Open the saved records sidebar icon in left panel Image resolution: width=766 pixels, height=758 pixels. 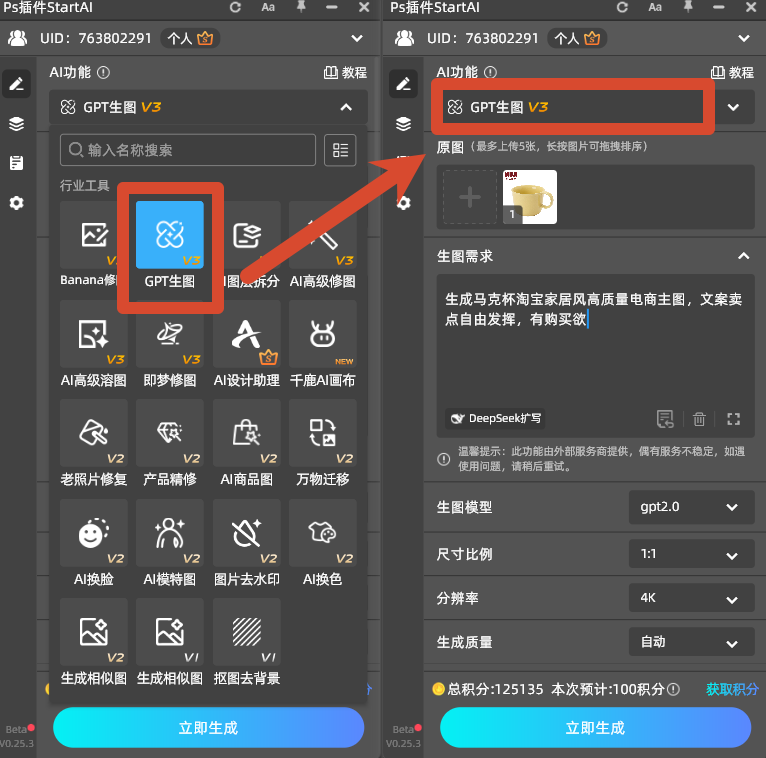(17, 163)
